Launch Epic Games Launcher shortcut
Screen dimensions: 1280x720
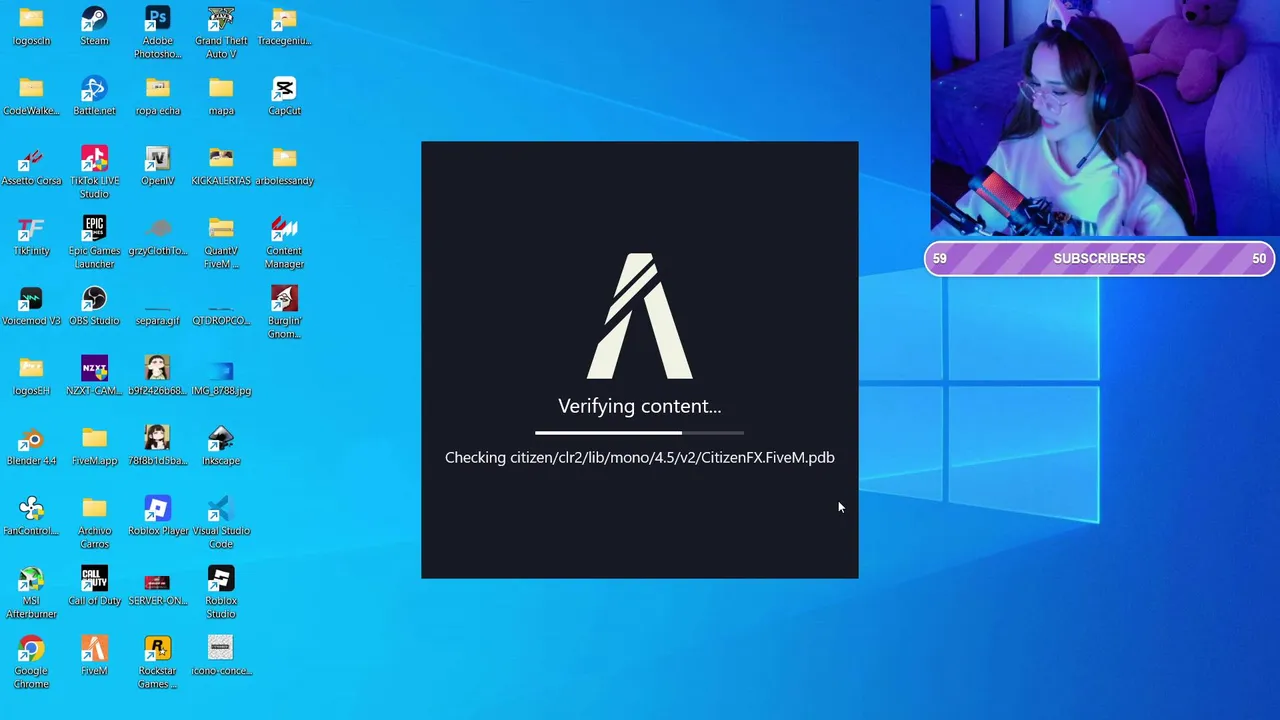(94, 243)
